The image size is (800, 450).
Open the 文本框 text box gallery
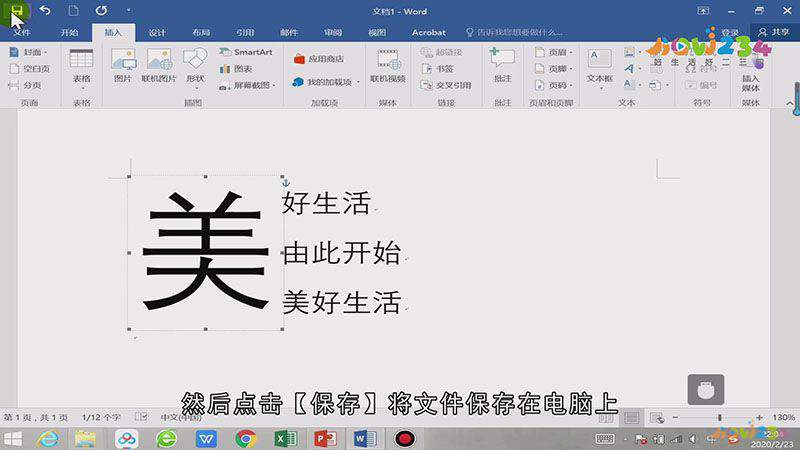pos(599,69)
